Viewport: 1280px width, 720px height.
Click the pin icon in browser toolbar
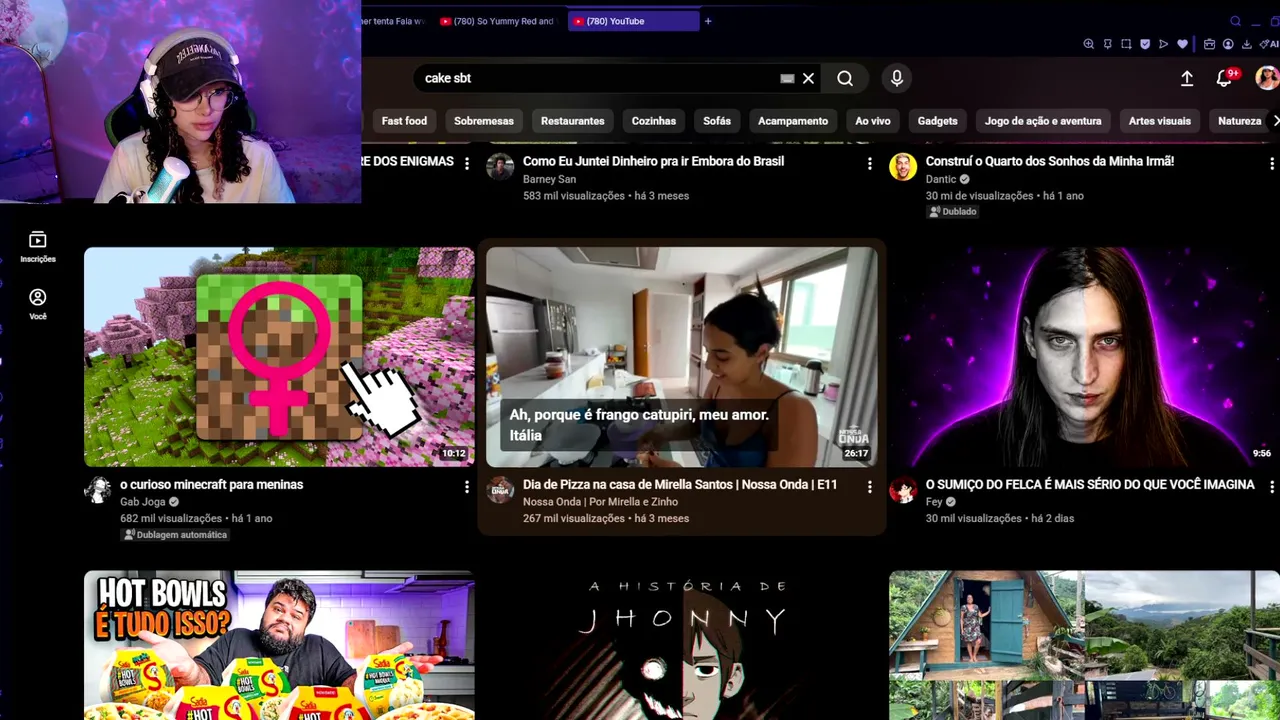point(1107,44)
